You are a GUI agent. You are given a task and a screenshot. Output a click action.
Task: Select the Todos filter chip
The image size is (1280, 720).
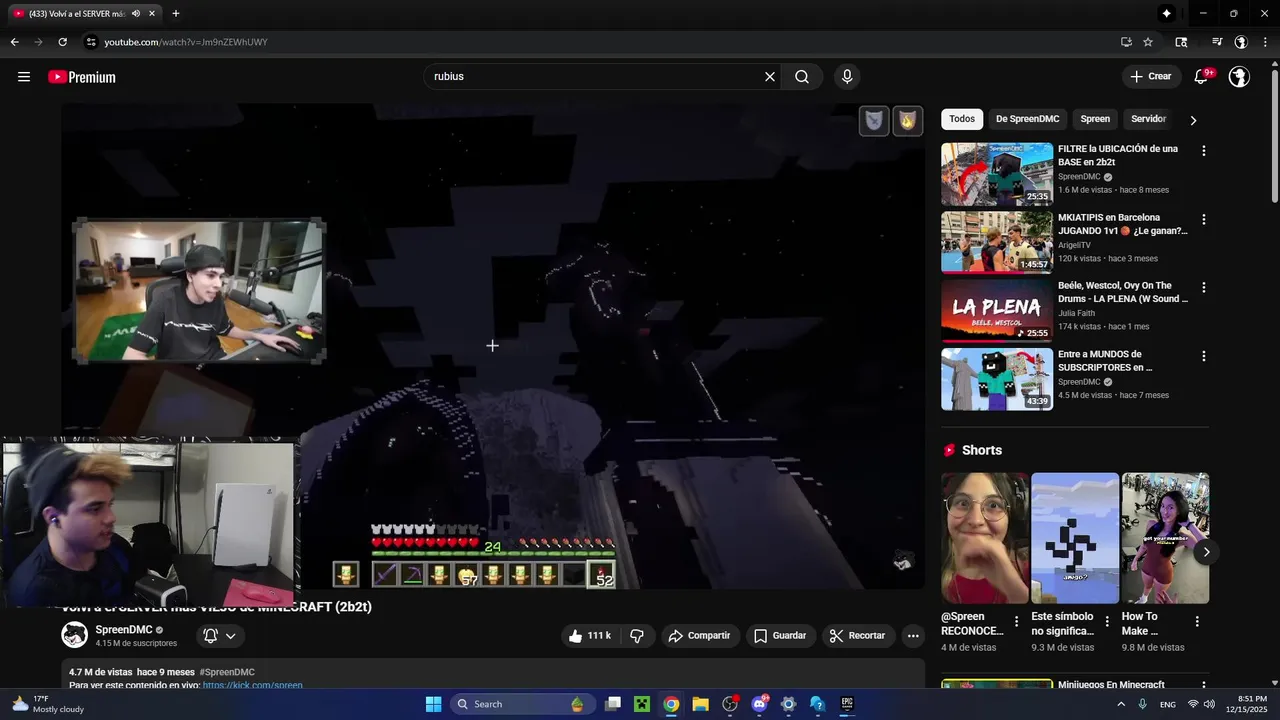pyautogui.click(x=962, y=119)
